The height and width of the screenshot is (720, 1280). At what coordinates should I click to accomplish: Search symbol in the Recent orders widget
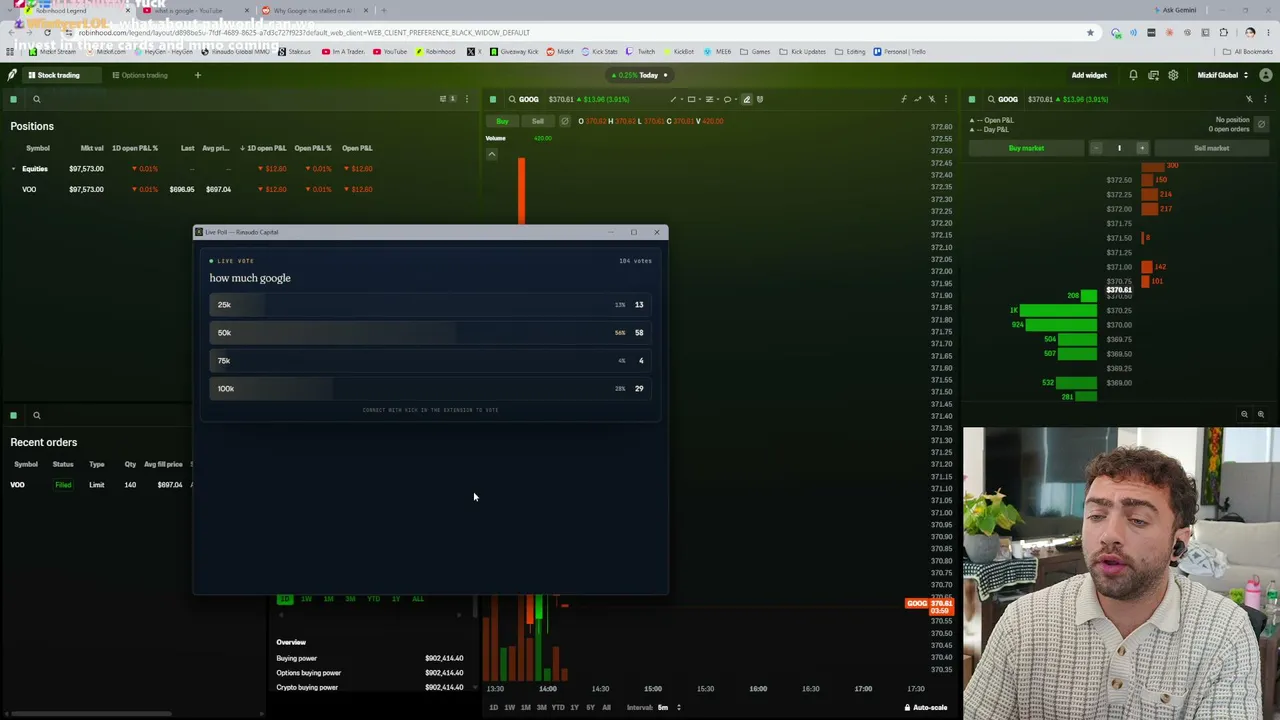click(x=36, y=415)
